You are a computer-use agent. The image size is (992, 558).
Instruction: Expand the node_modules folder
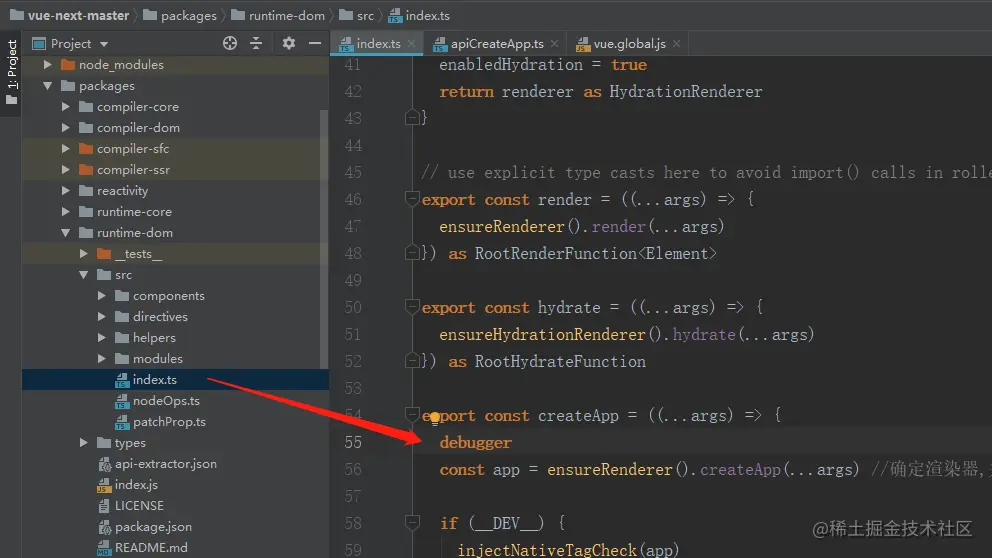pos(47,65)
